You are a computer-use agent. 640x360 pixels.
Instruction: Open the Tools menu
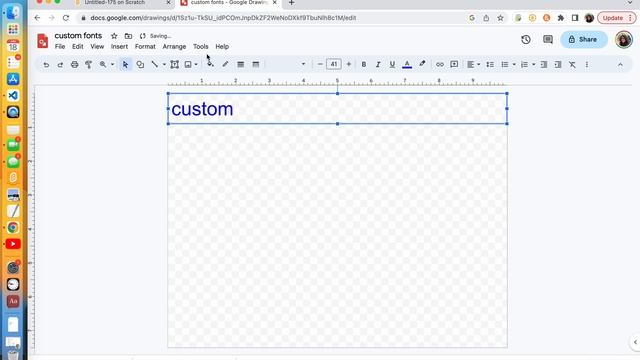200,47
